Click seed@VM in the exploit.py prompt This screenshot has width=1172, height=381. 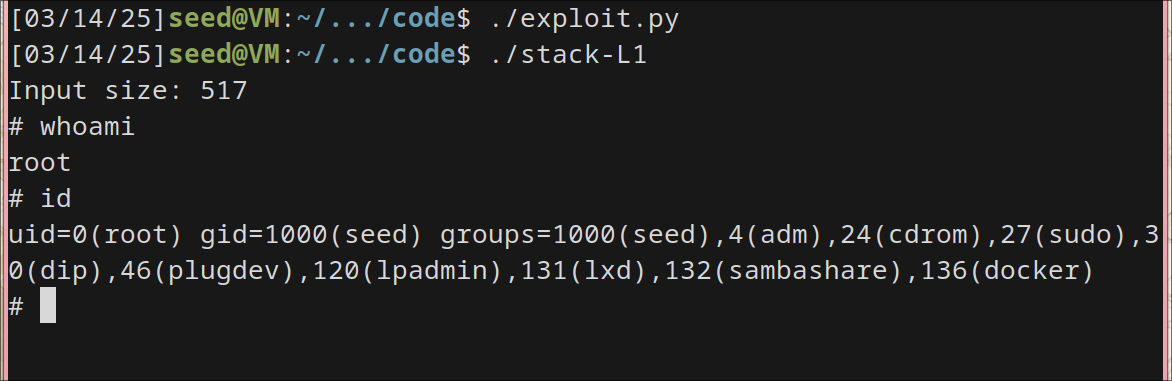(224, 19)
